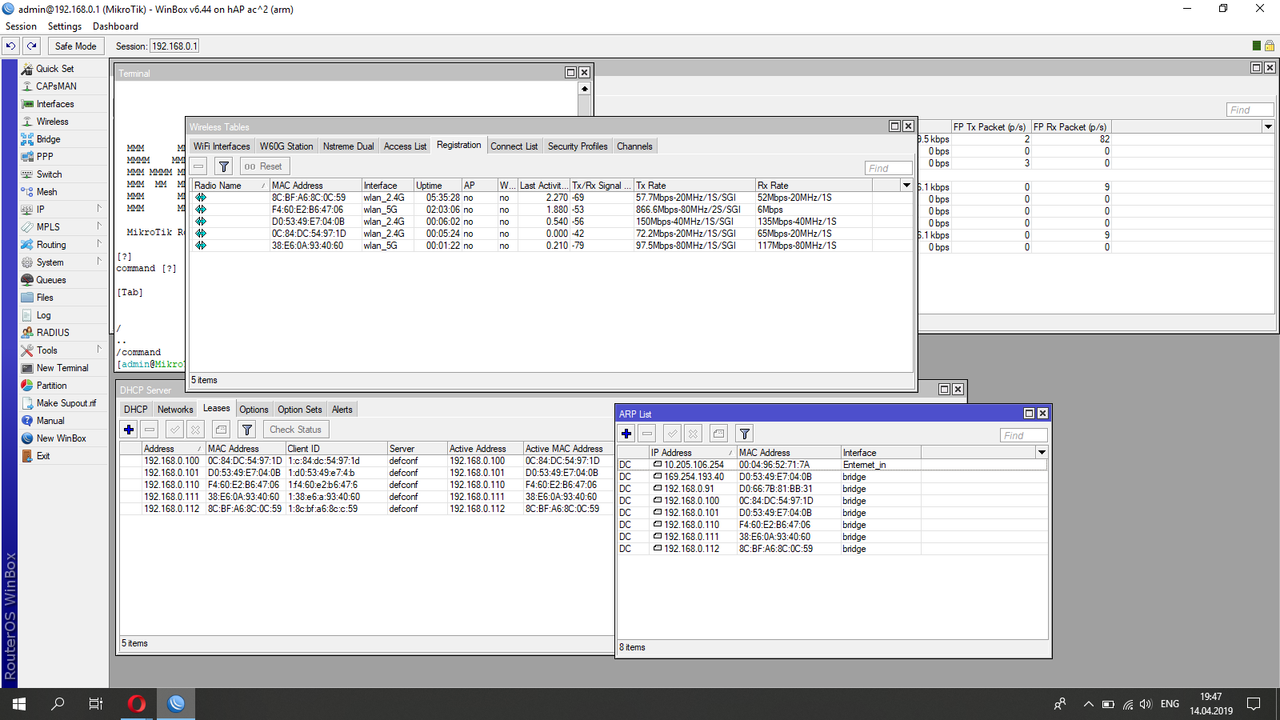Image resolution: width=1280 pixels, height=720 pixels.
Task: Click the filter funnel in ARP List
Action: pyautogui.click(x=744, y=433)
